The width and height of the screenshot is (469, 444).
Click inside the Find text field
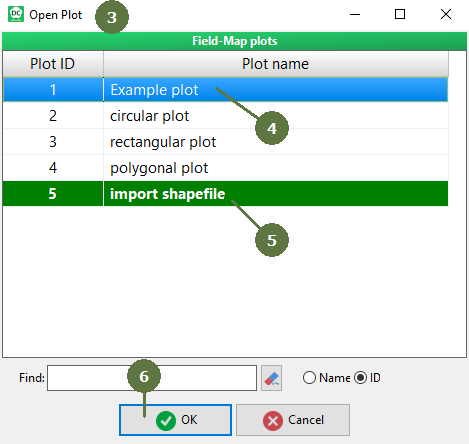pyautogui.click(x=152, y=378)
